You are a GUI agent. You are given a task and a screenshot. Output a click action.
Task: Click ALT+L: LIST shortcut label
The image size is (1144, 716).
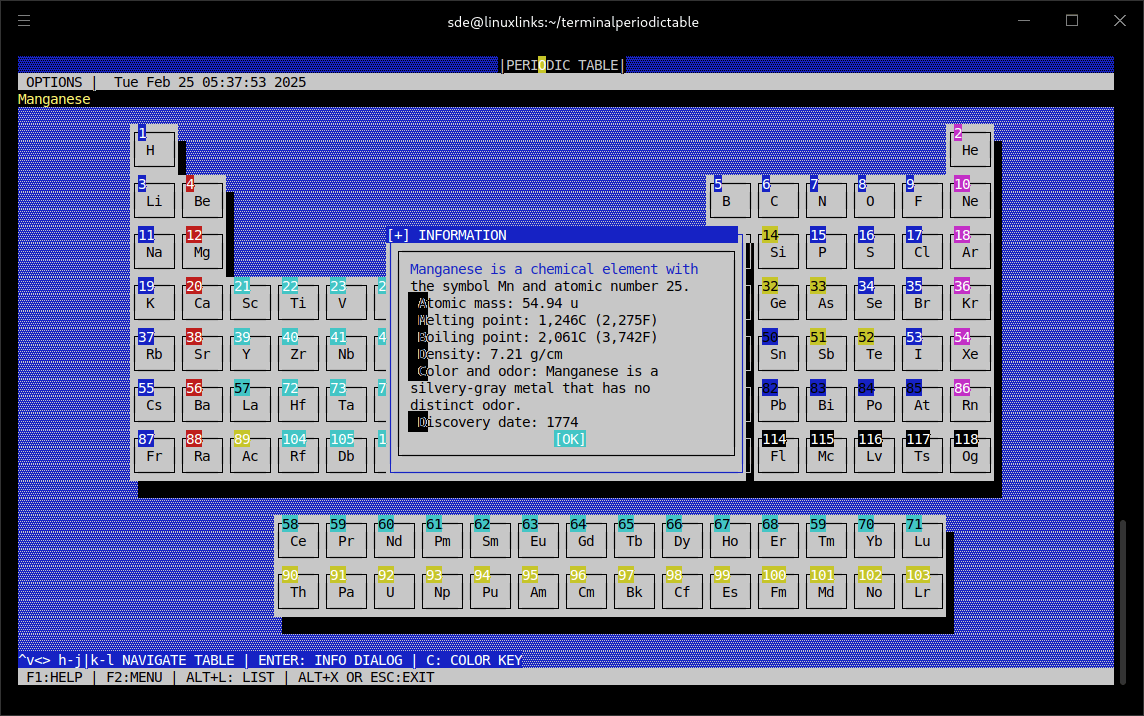tap(230, 677)
